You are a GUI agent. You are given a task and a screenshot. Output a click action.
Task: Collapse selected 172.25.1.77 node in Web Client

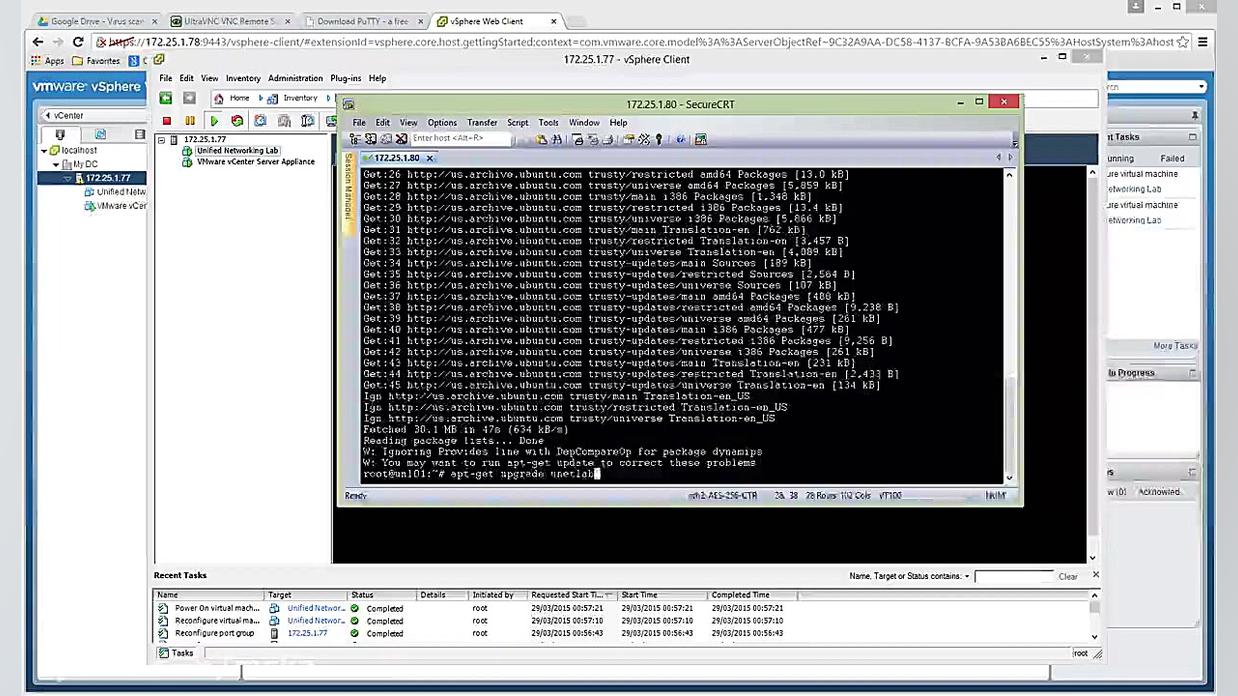[67, 178]
